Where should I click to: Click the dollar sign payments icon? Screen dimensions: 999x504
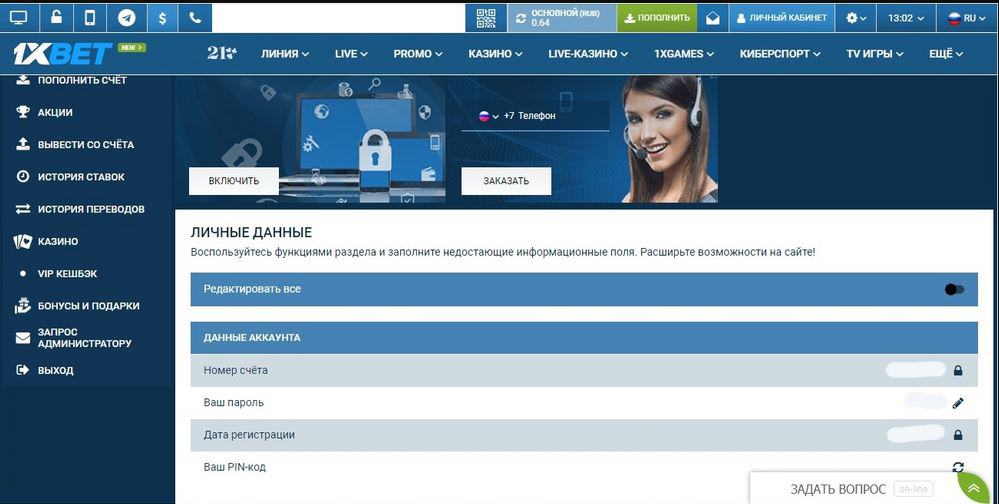(x=162, y=18)
